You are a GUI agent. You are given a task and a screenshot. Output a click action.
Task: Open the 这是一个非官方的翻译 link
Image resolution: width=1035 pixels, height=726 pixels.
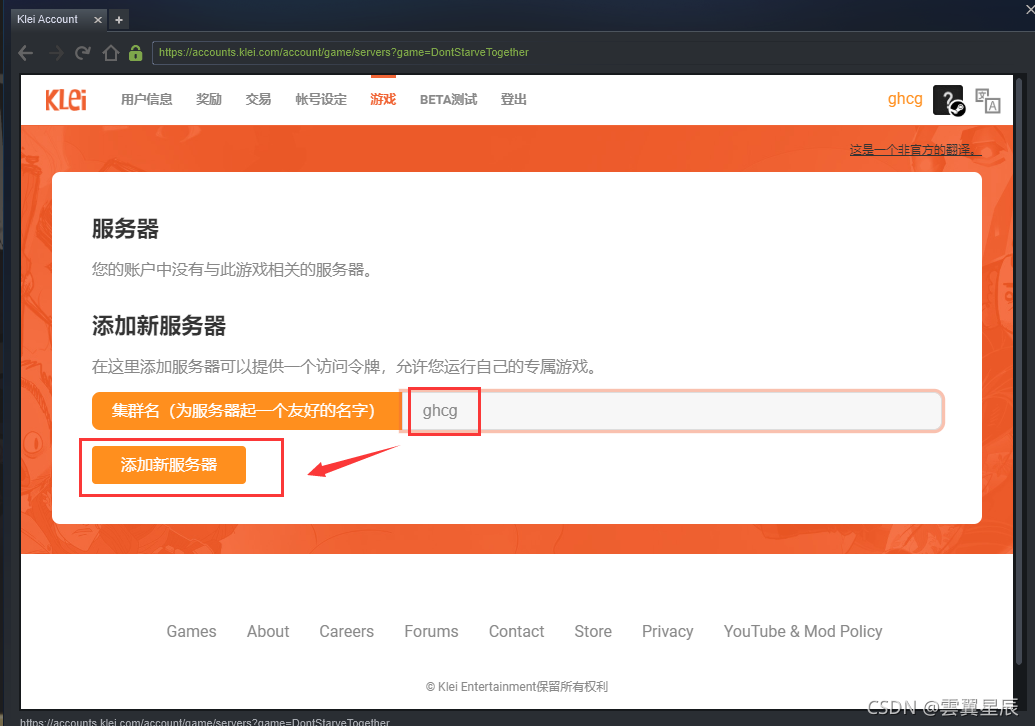[915, 150]
